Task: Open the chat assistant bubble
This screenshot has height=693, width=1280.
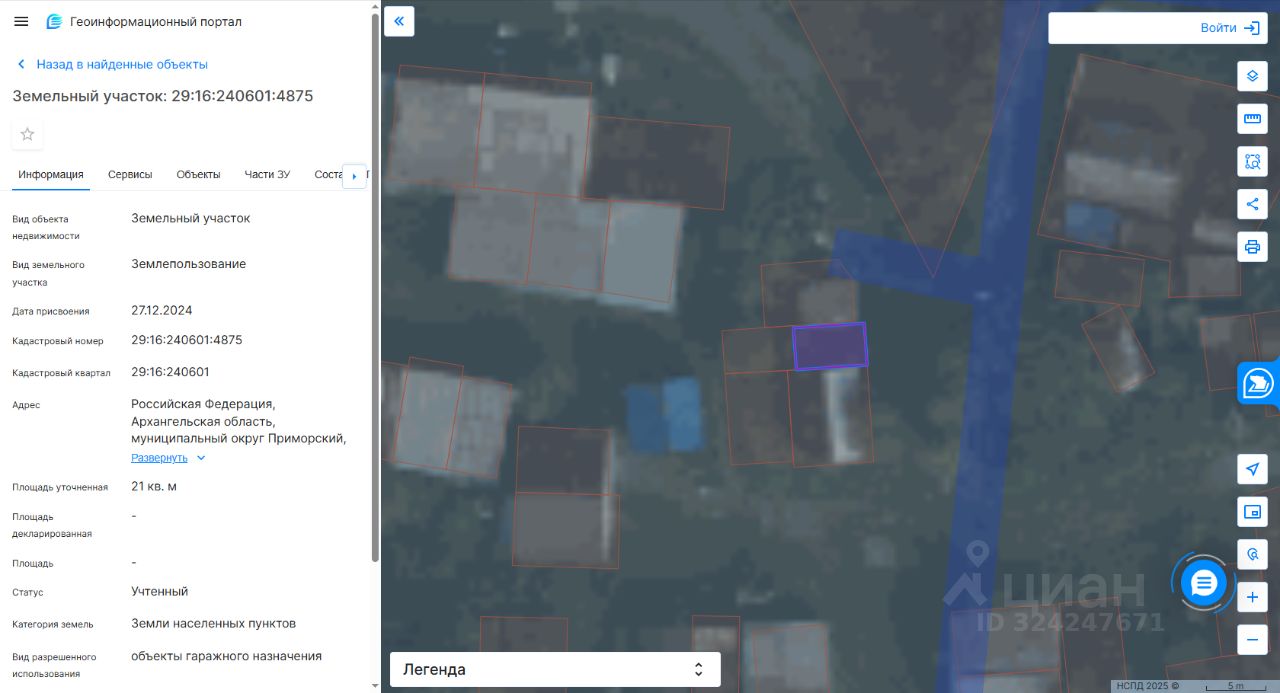Action: coord(1203,583)
